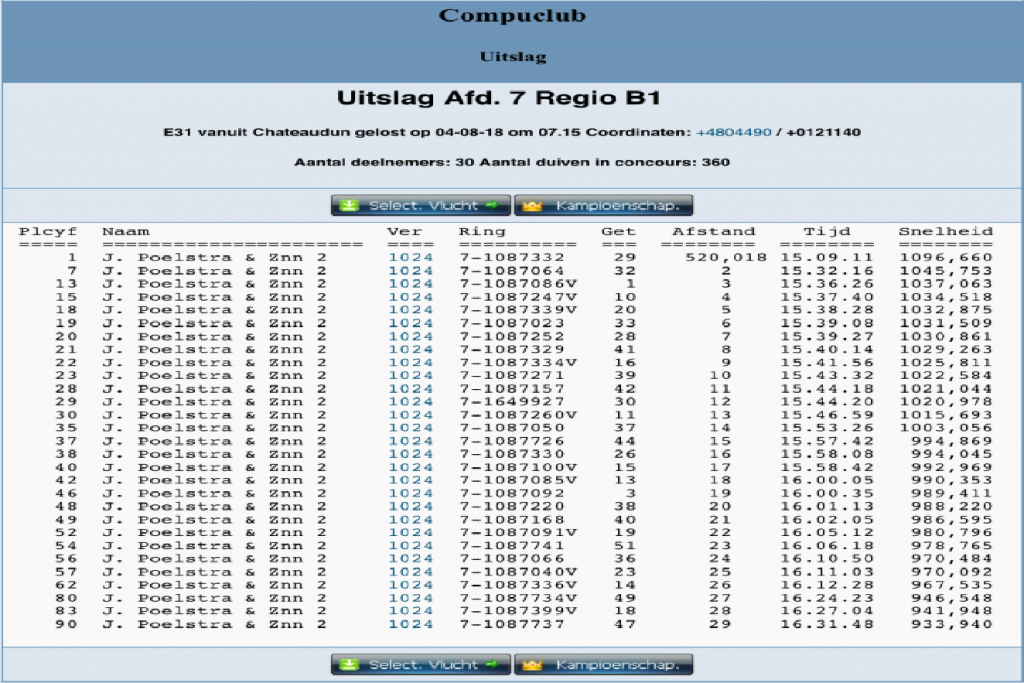
Task: Follow 1024 link for ring 7-1087741
Action: point(410,546)
